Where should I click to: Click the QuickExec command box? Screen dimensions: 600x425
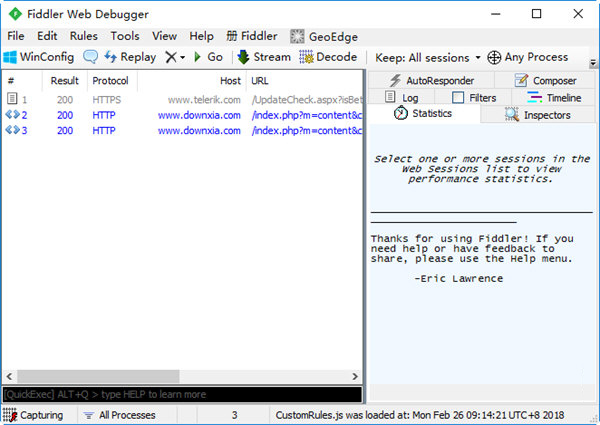[182, 394]
